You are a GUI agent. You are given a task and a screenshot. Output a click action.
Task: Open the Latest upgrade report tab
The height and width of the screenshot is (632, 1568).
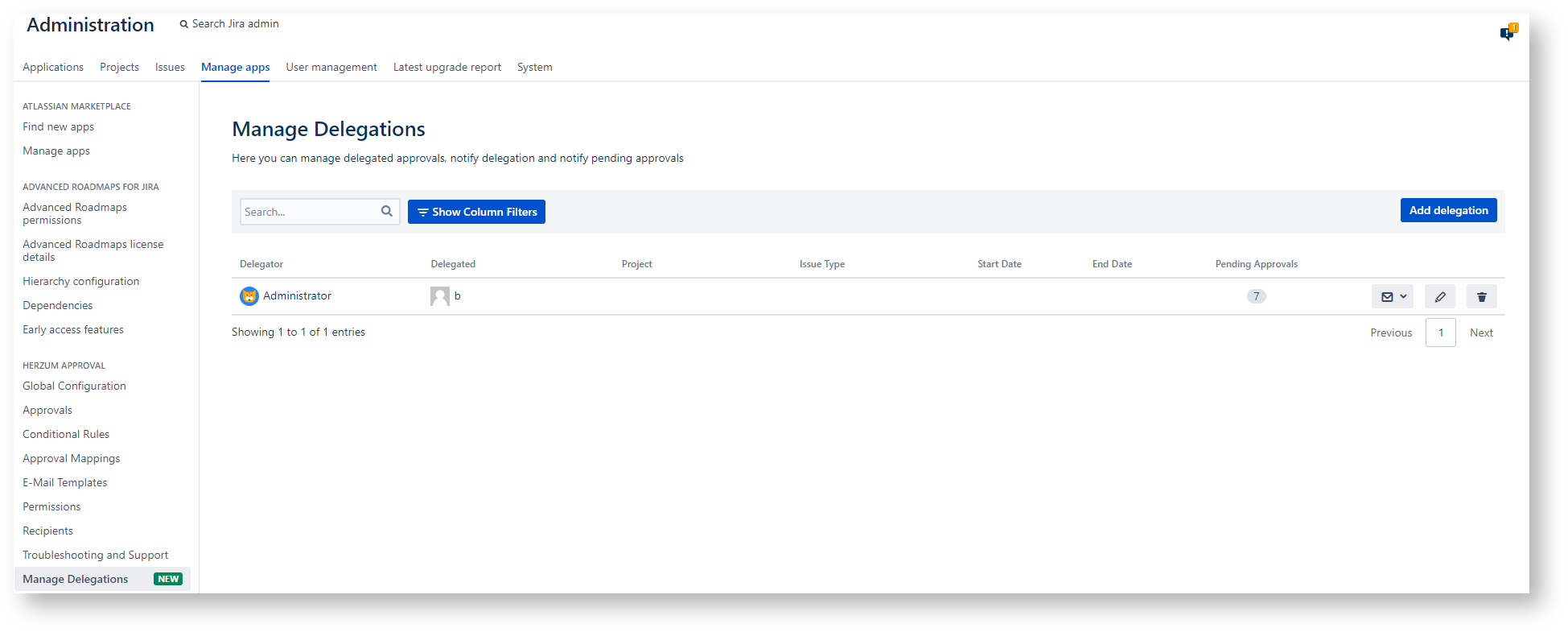[447, 68]
